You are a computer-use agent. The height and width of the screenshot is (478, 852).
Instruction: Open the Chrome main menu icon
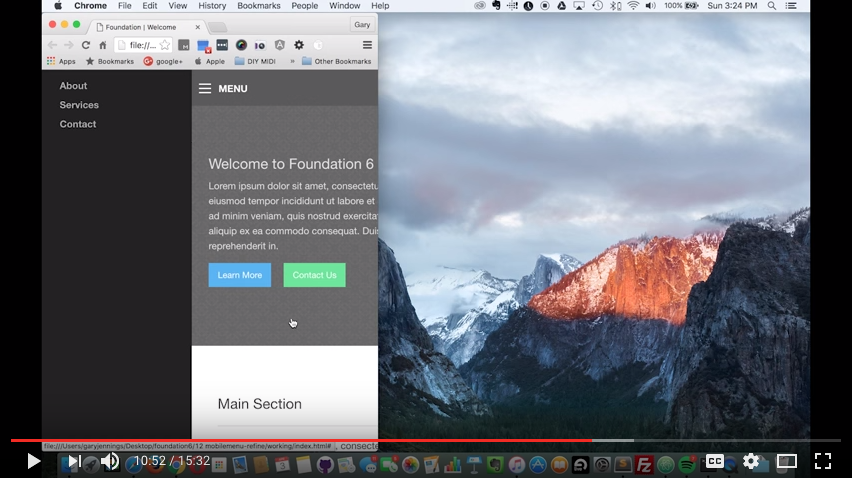pyautogui.click(x=367, y=45)
